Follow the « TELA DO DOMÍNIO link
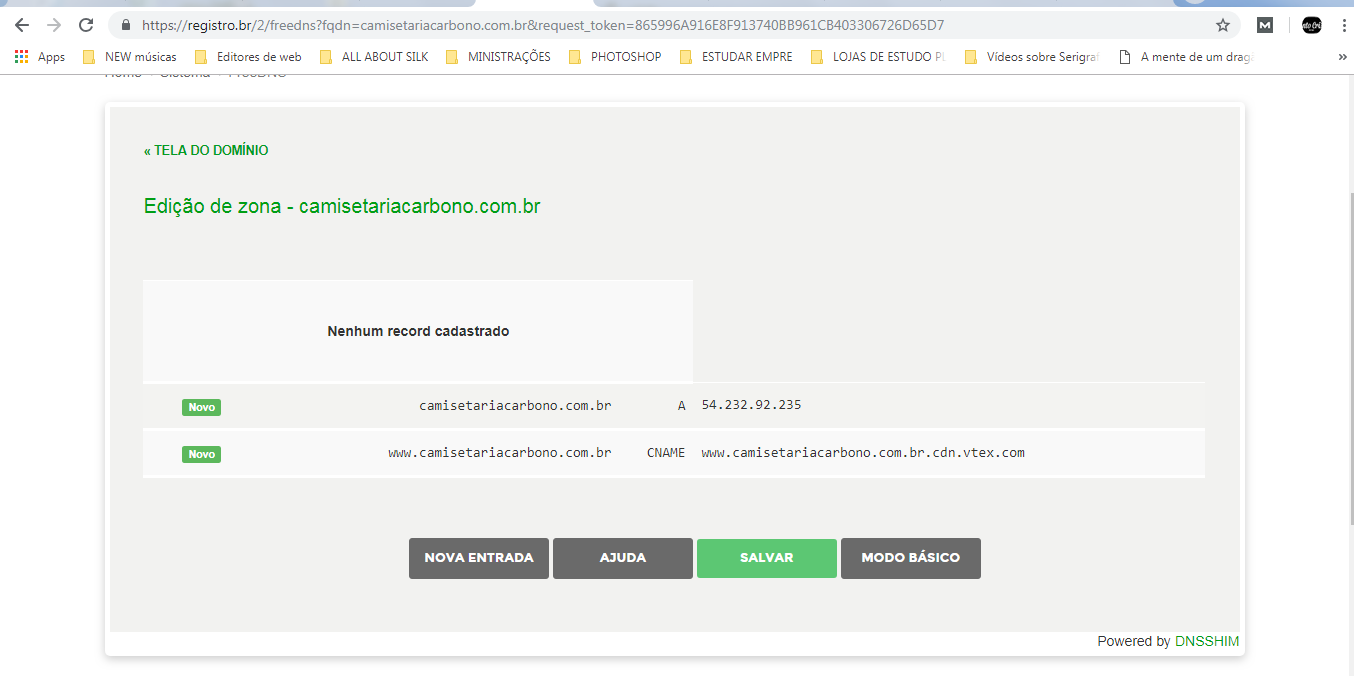1354x676 pixels. [206, 151]
